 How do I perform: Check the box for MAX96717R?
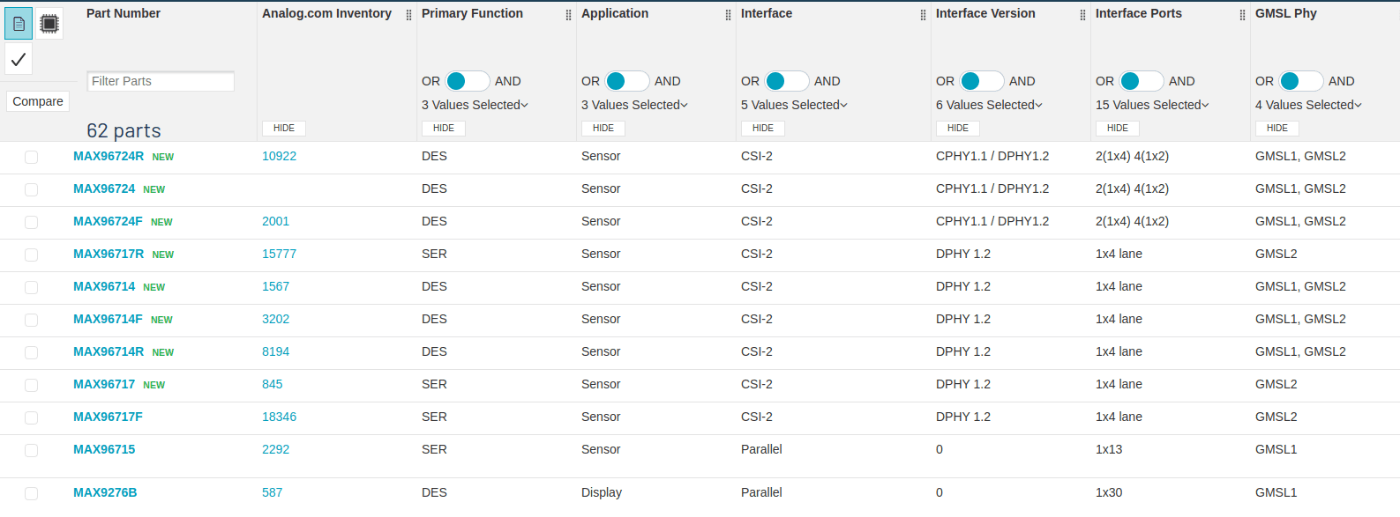point(31,255)
